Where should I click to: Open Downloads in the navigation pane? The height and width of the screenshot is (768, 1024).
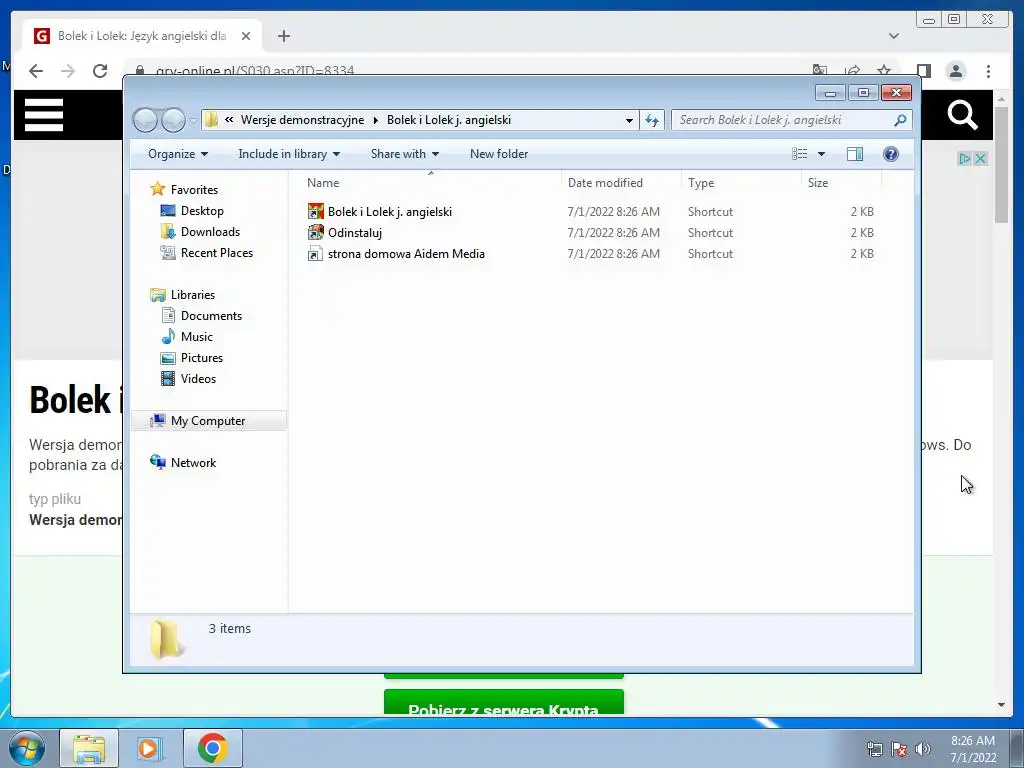pos(210,232)
